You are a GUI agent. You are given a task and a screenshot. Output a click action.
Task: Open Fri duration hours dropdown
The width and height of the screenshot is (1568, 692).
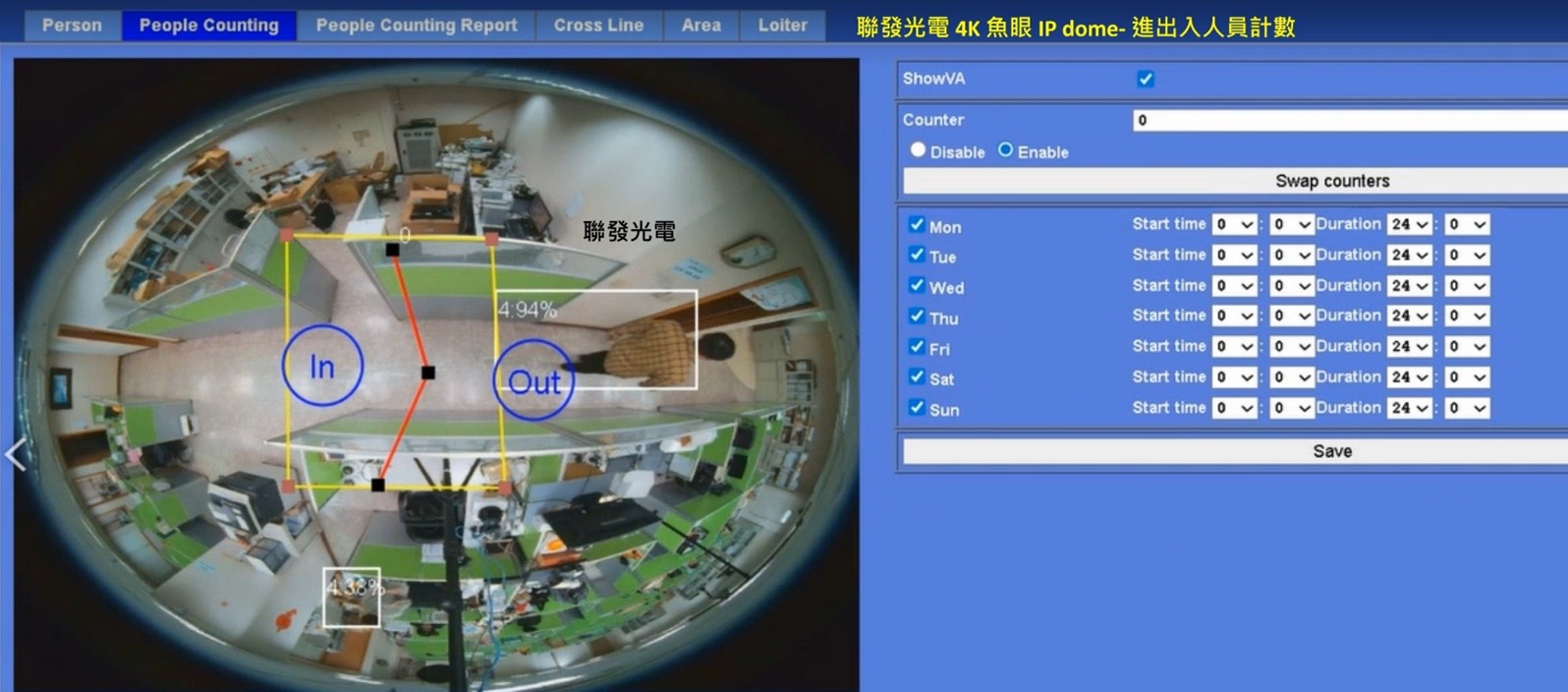tap(1409, 346)
